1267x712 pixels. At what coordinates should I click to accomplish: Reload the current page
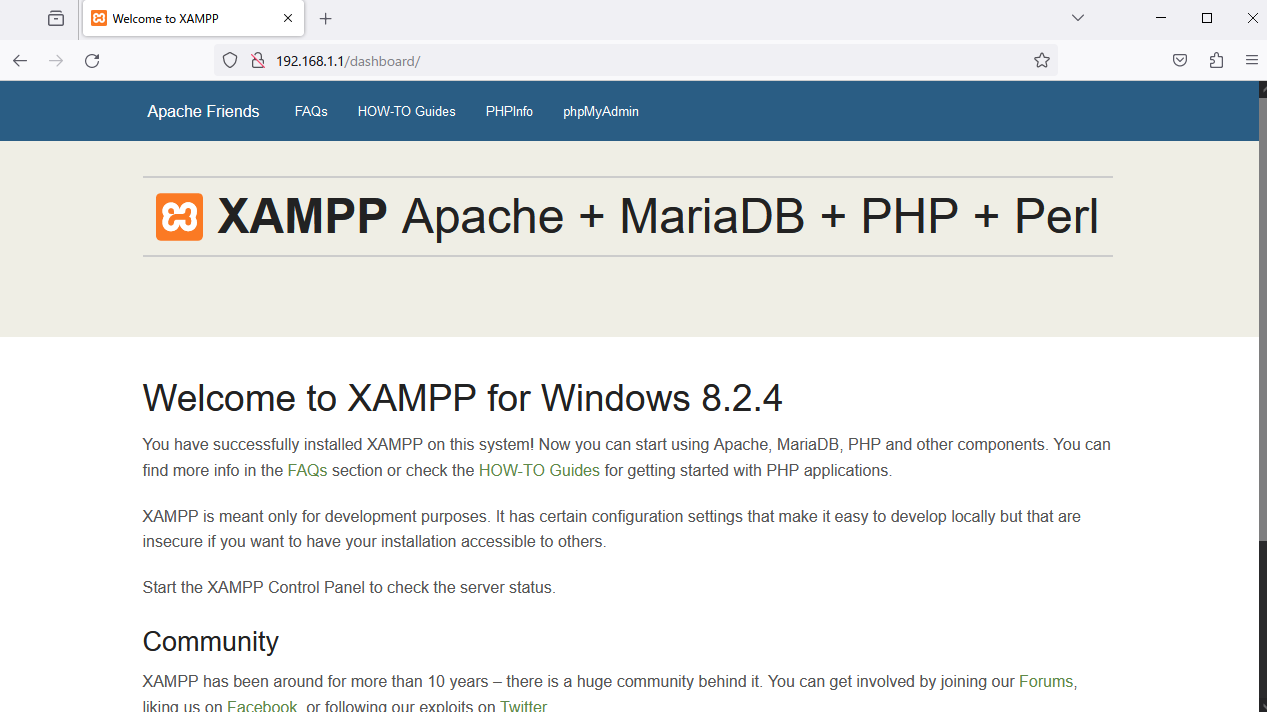click(x=92, y=61)
